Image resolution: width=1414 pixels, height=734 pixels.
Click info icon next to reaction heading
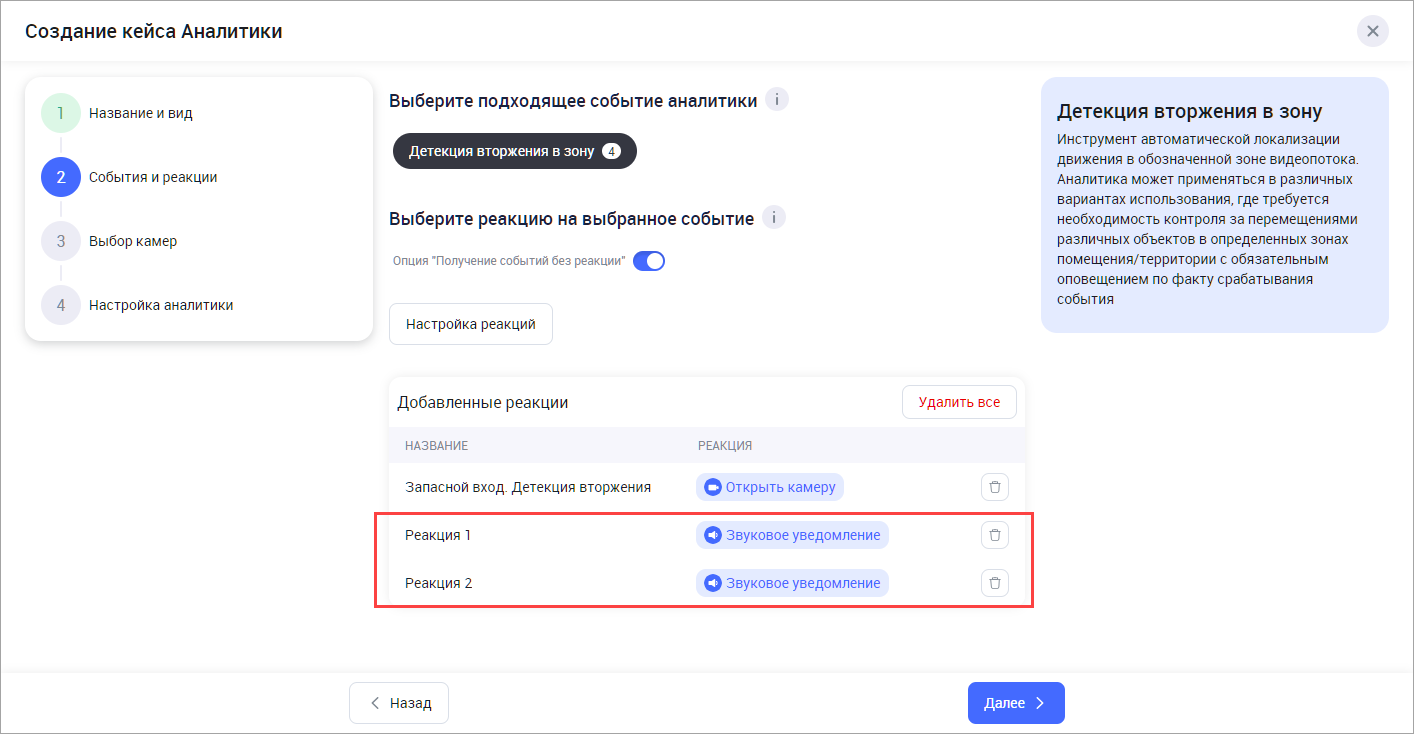[x=774, y=218]
